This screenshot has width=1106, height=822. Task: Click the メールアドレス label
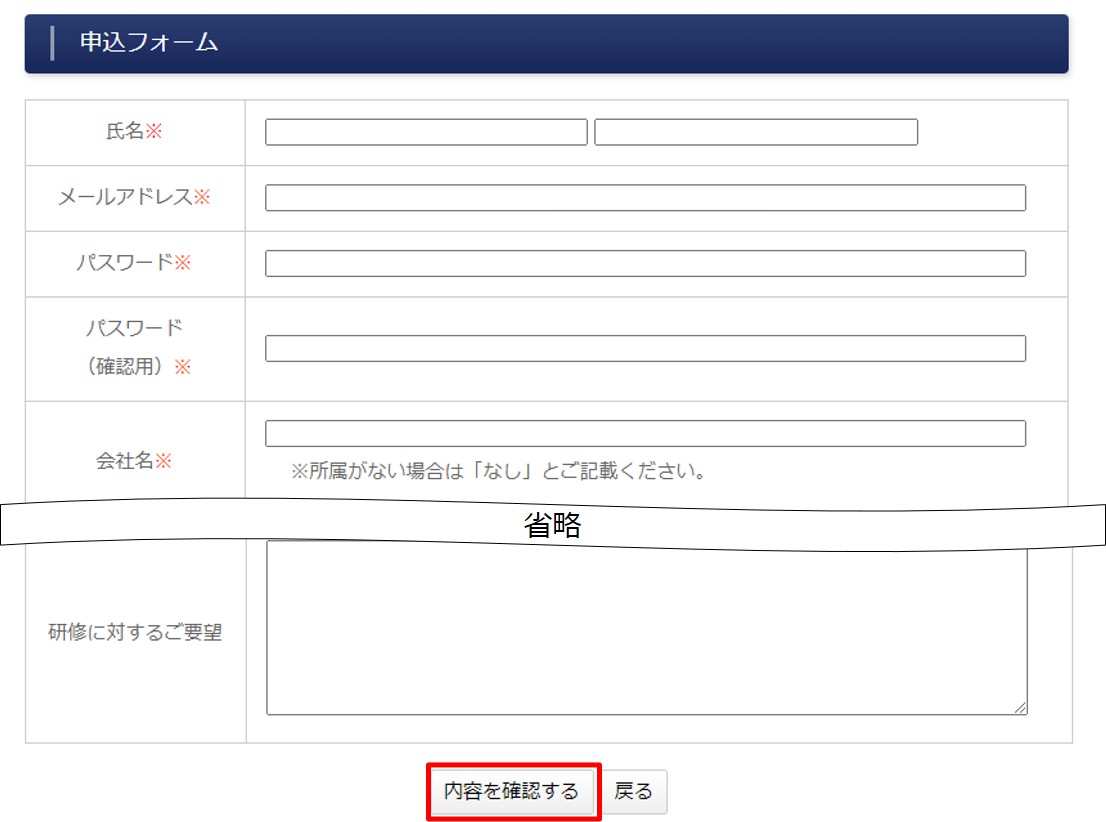tap(134, 197)
